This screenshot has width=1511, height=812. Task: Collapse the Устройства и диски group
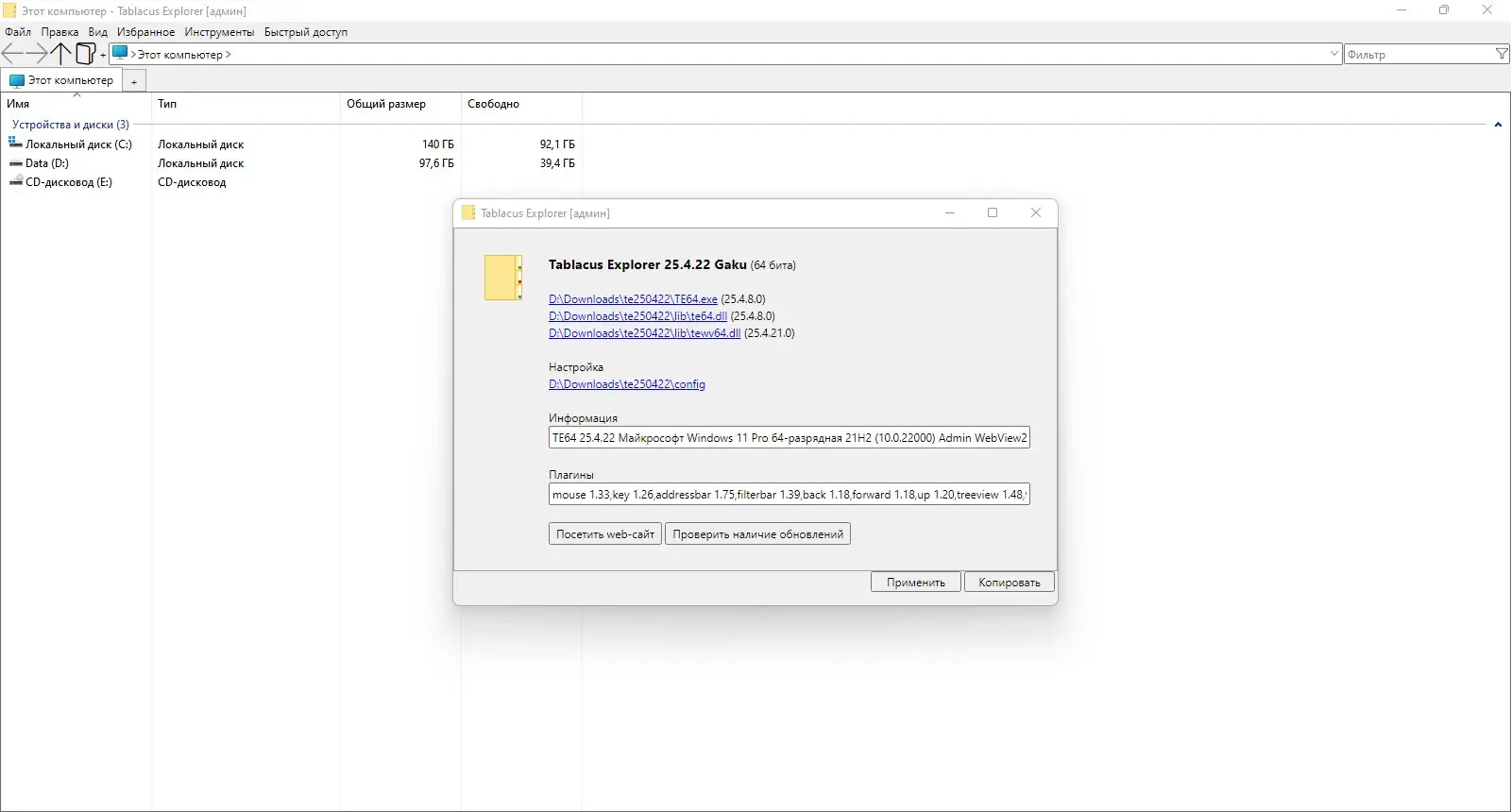(x=1498, y=125)
